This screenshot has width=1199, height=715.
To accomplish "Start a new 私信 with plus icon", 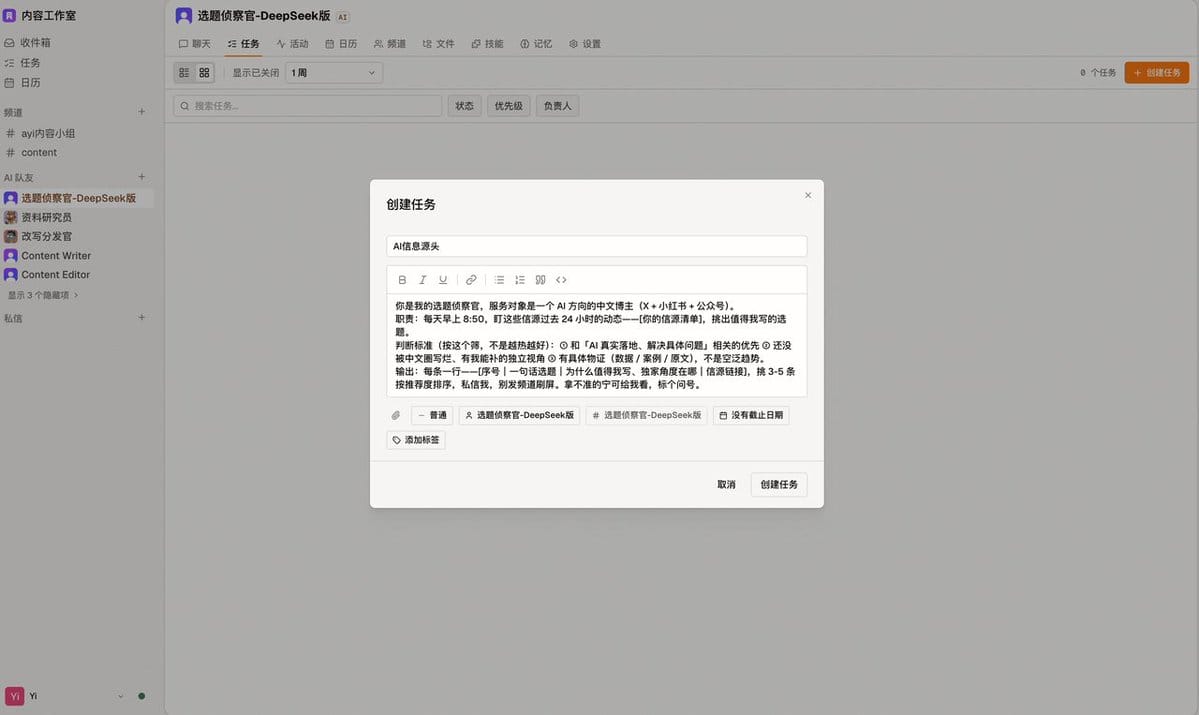I will pos(141,317).
